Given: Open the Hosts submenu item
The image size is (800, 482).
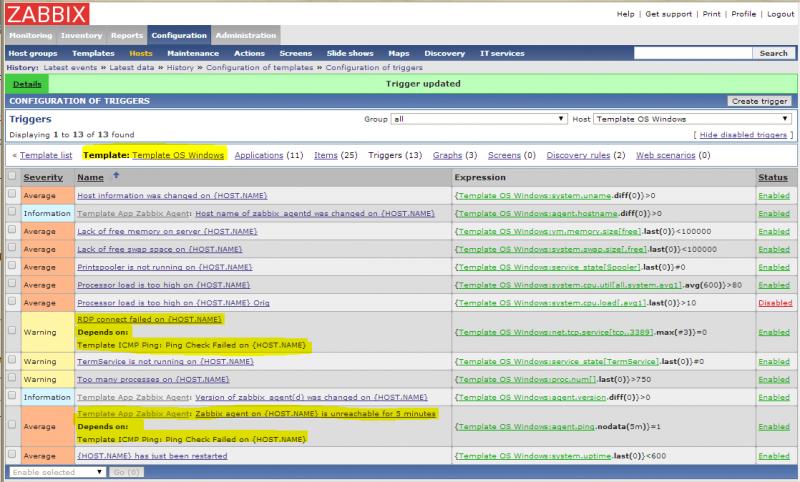Looking at the screenshot, I should (141, 53).
